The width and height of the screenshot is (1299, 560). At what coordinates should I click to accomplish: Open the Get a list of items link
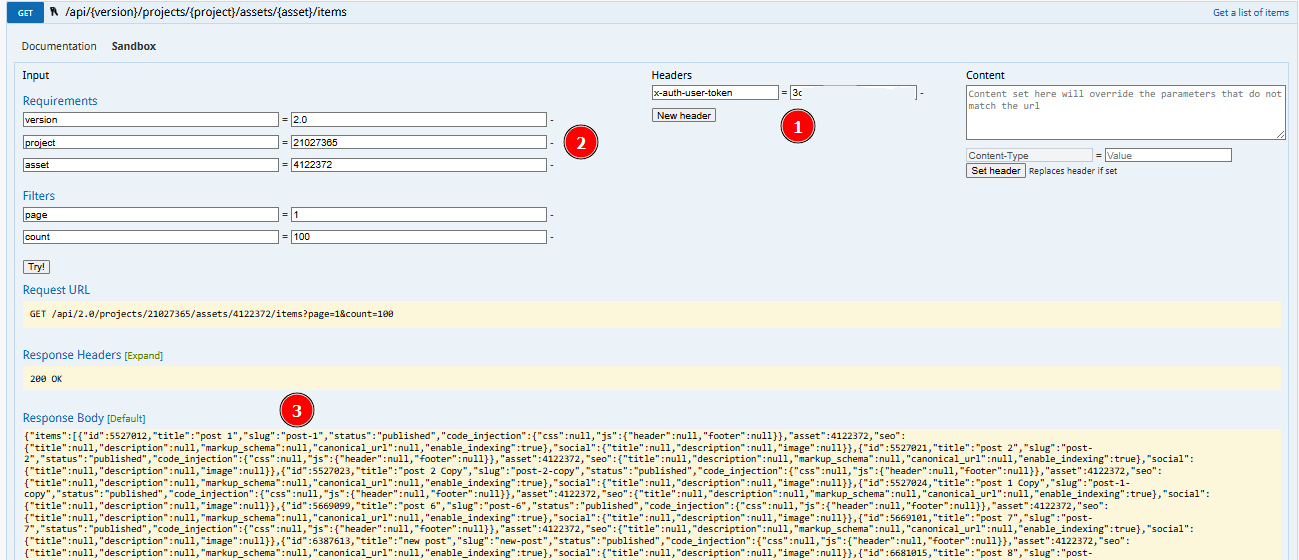click(x=1251, y=13)
